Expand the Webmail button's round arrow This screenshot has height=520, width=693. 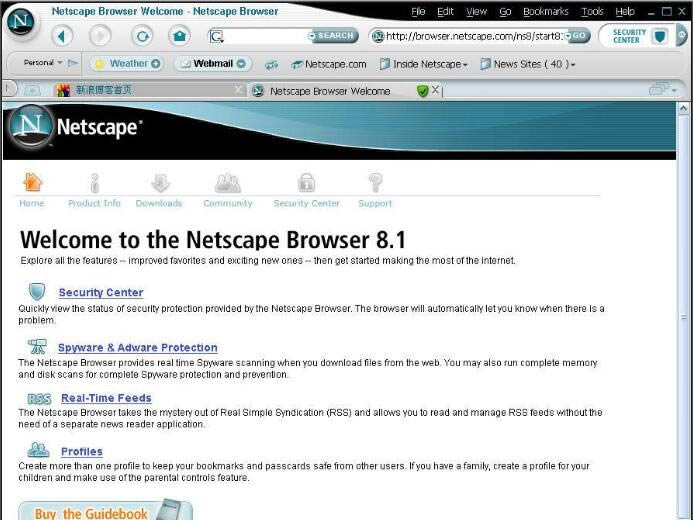point(241,64)
